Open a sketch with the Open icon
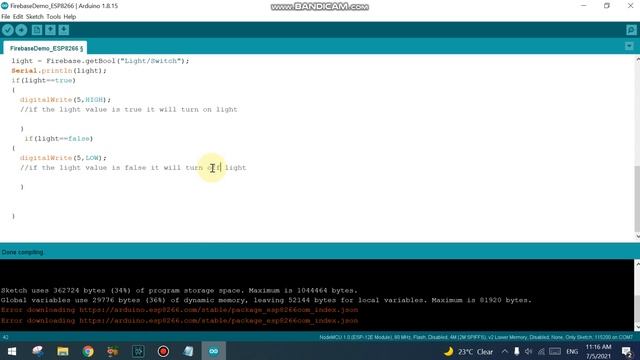 50,30
